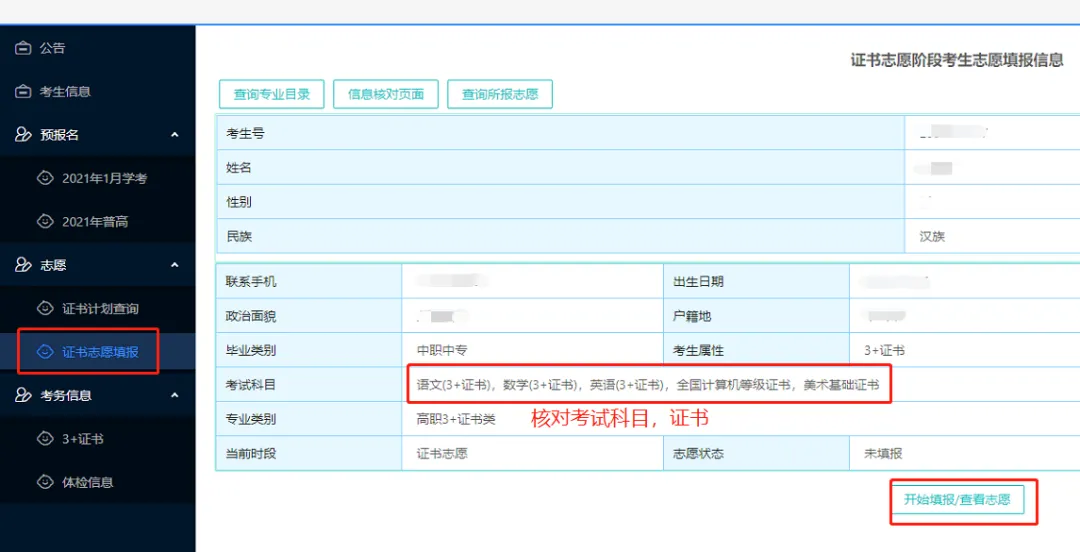Click the 考生信息 briefcase icon

pyautogui.click(x=23, y=92)
